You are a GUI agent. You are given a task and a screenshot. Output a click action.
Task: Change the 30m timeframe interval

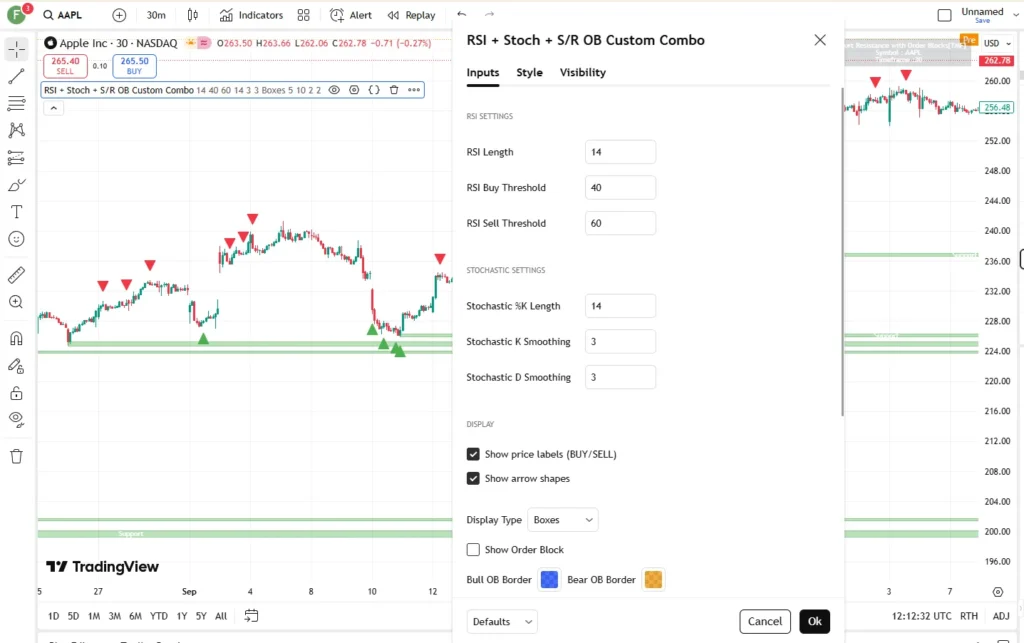click(156, 15)
